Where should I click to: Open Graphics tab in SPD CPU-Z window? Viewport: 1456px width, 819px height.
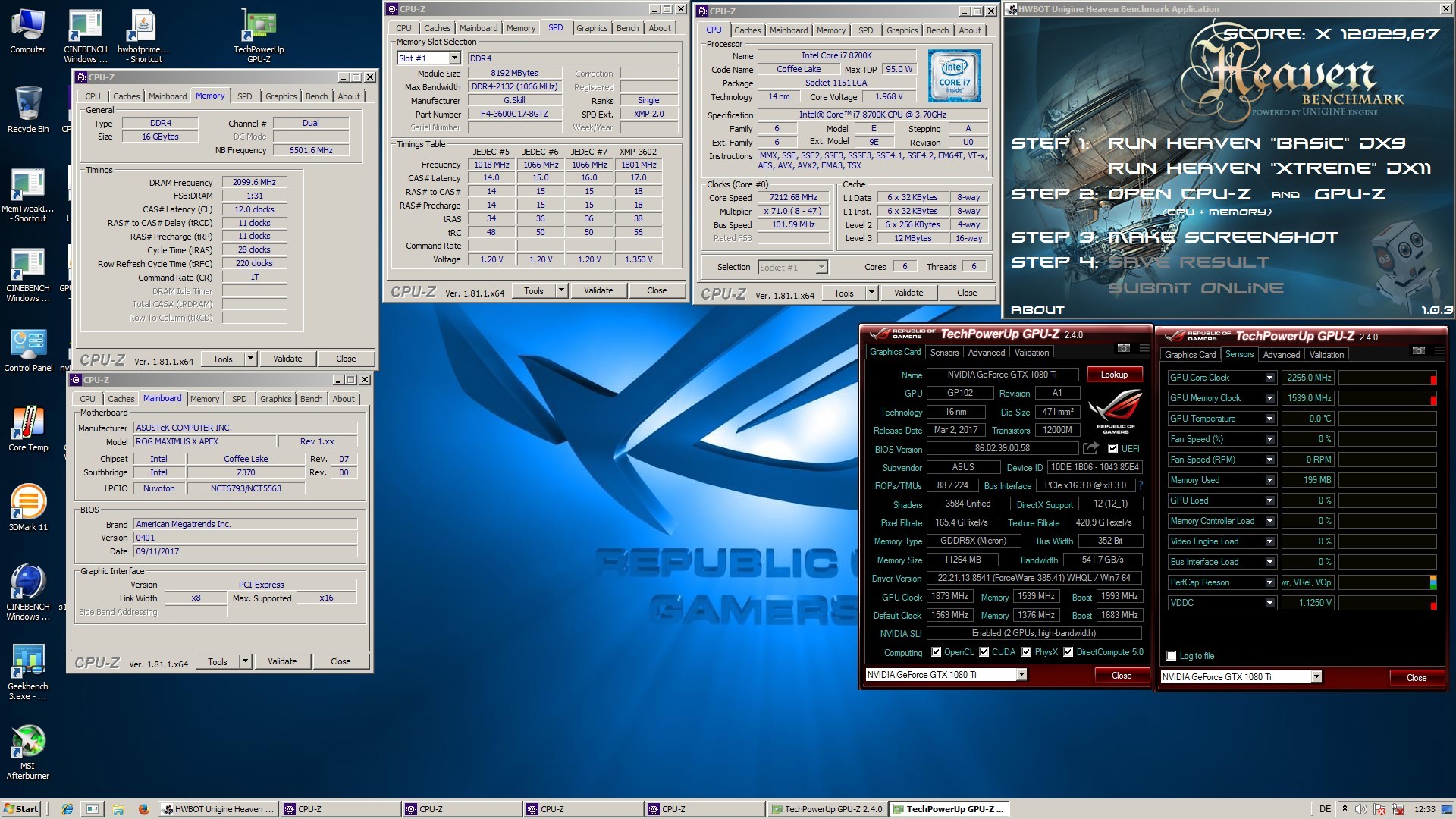[x=591, y=28]
